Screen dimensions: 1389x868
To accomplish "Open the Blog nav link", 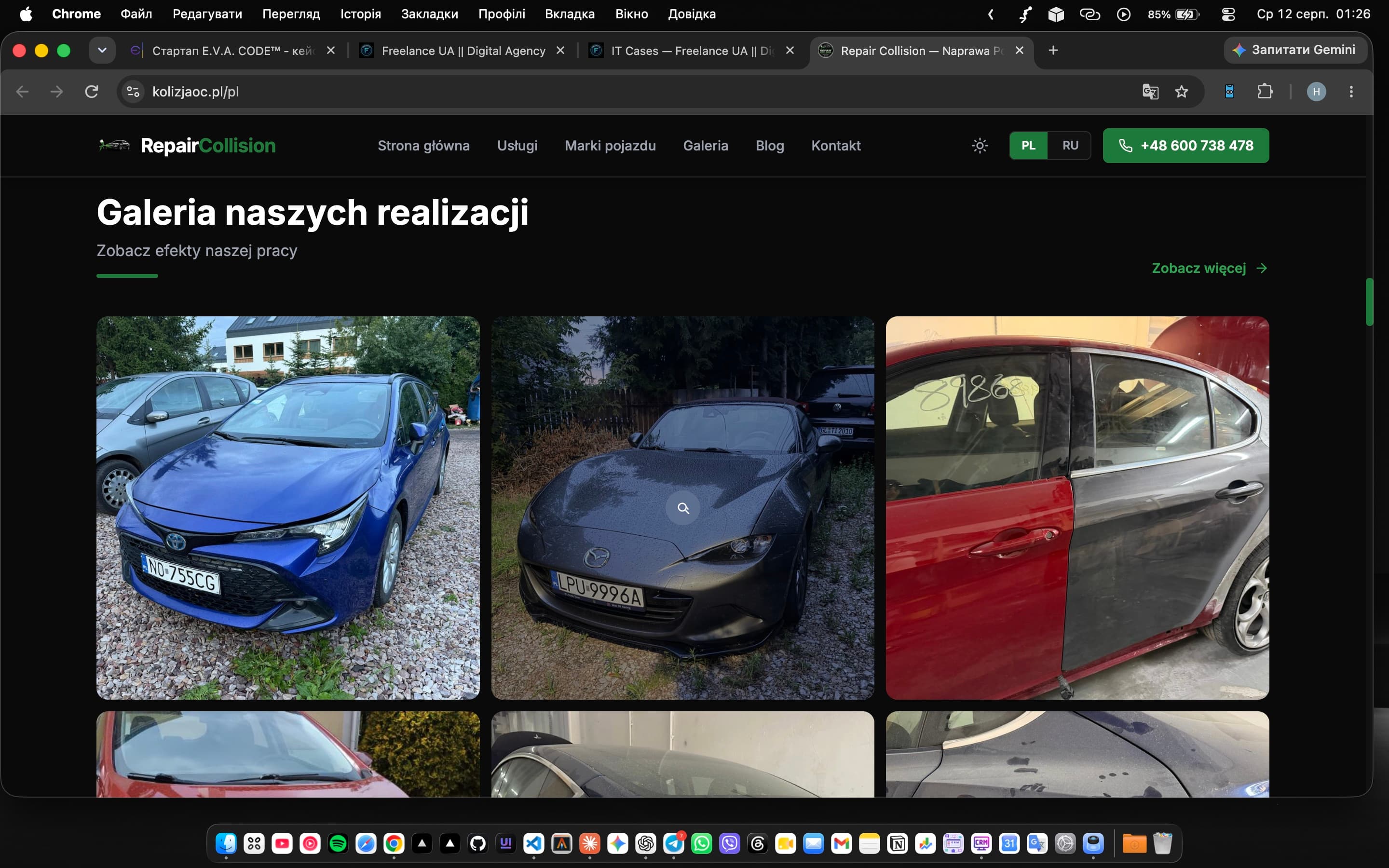I will [770, 146].
